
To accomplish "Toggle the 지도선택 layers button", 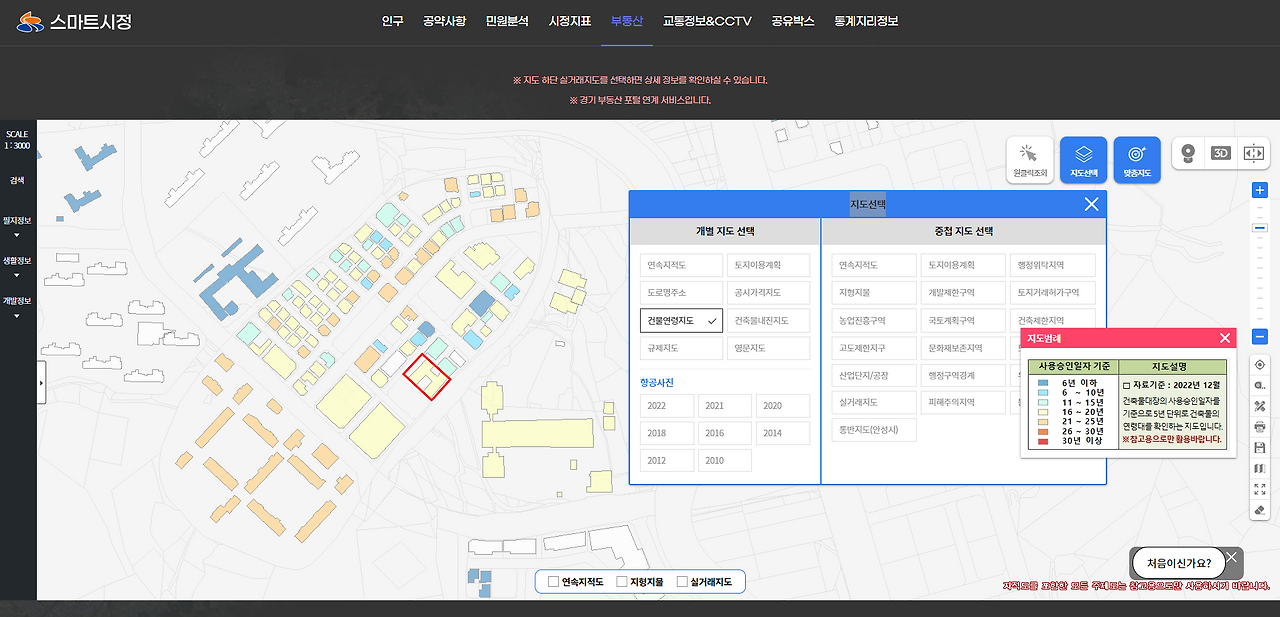I will tap(1083, 160).
